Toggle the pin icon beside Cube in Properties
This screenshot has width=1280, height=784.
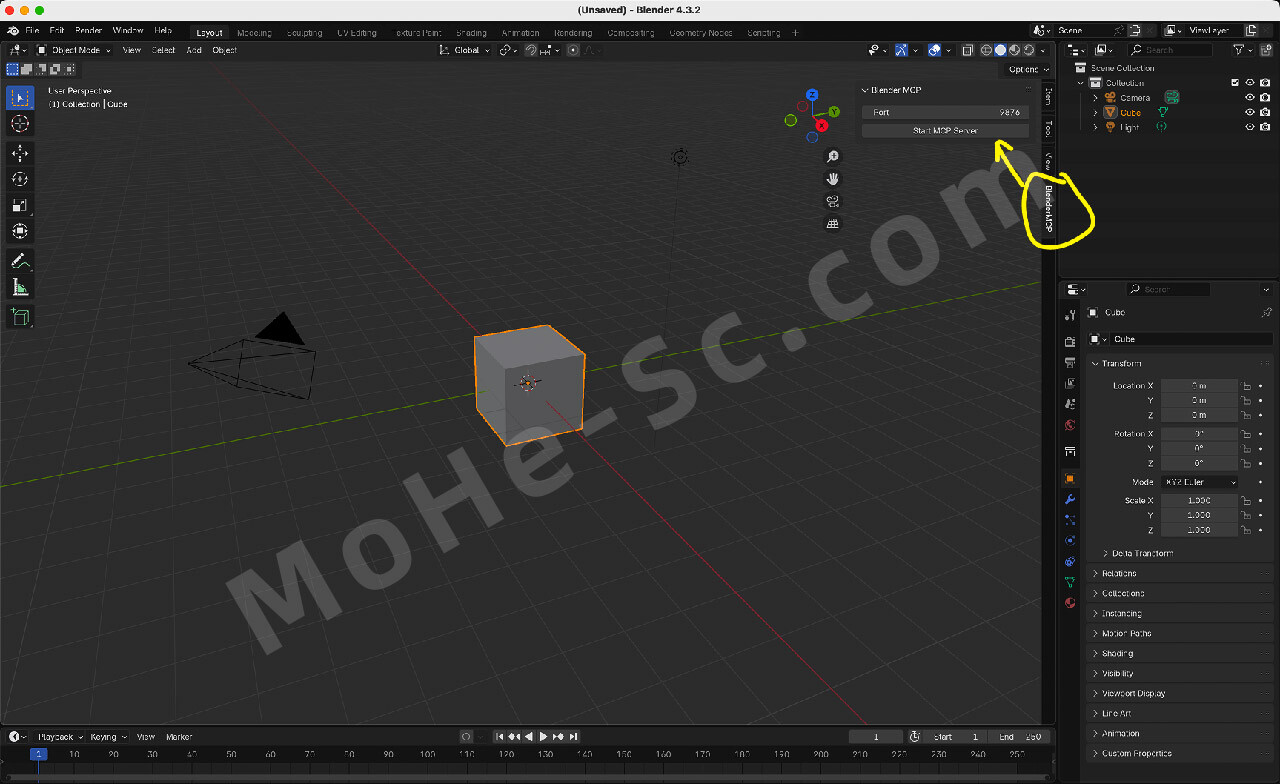[1266, 313]
